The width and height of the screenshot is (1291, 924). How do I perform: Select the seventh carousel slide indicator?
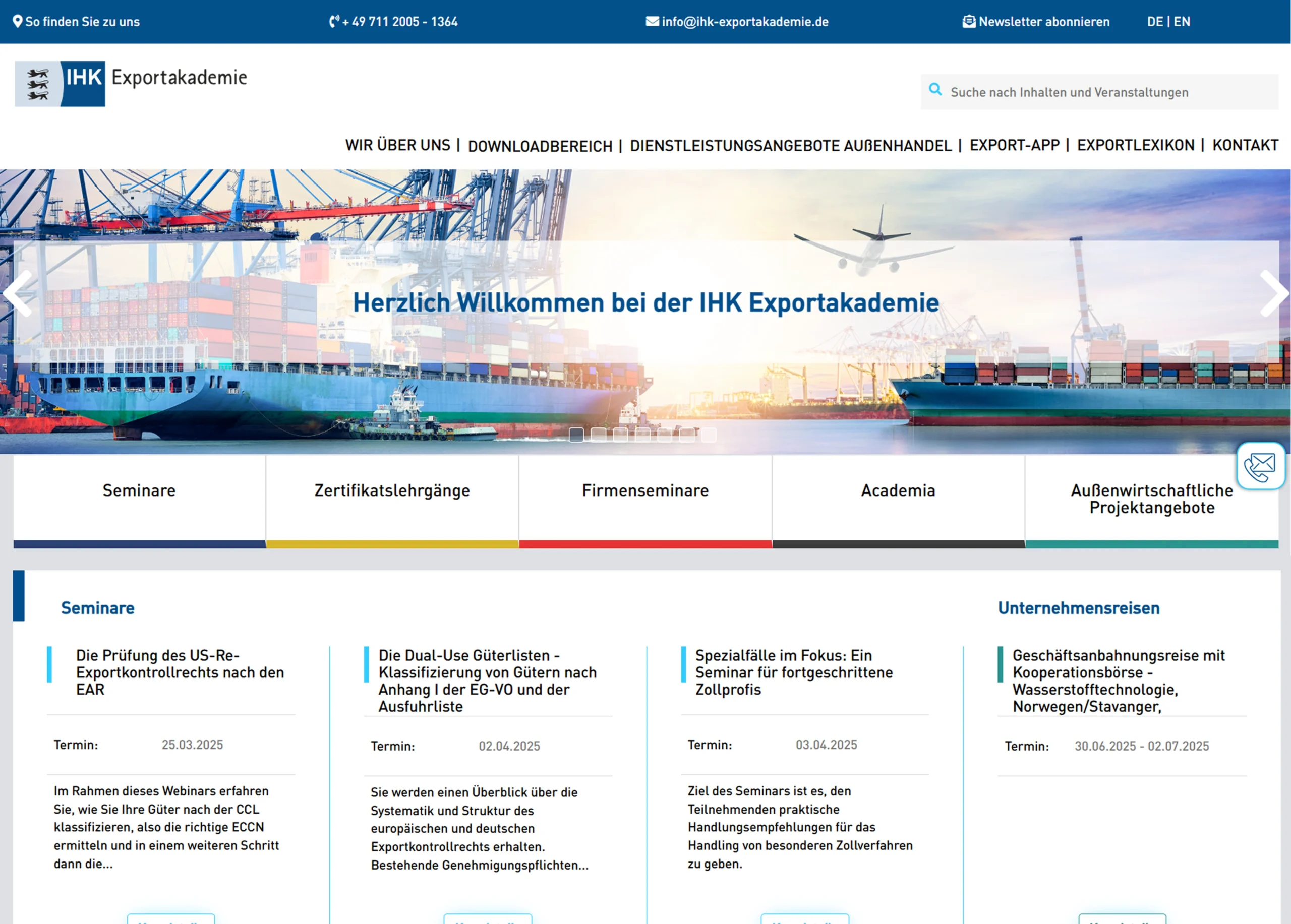click(x=709, y=435)
